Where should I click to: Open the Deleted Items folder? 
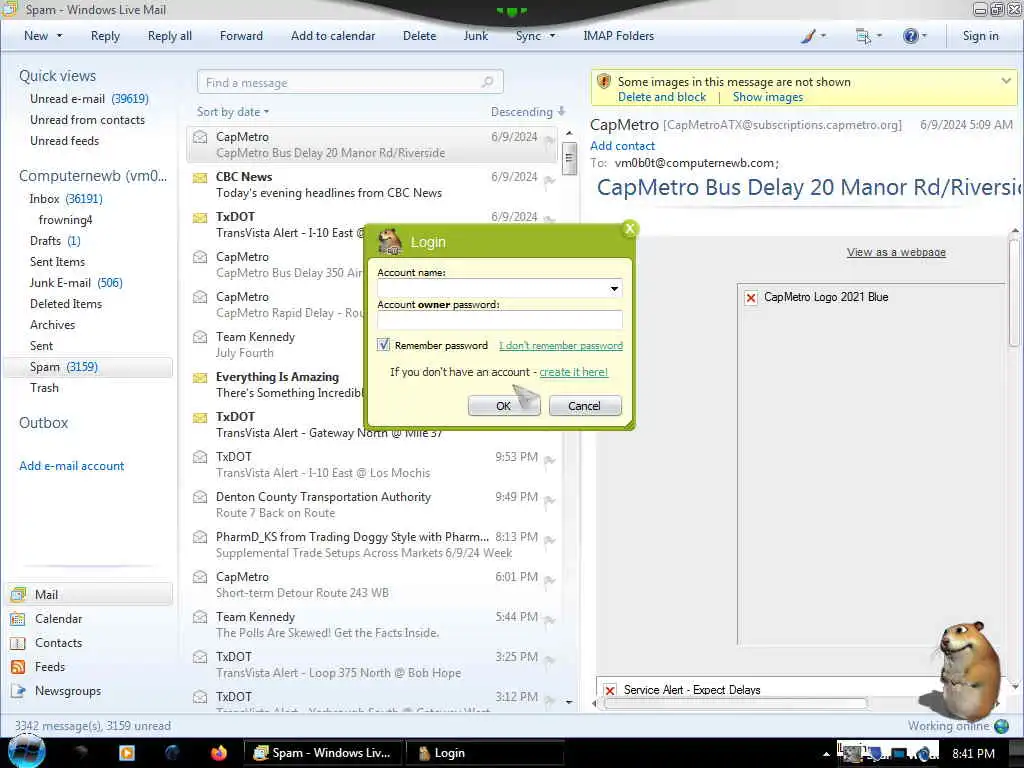66,304
